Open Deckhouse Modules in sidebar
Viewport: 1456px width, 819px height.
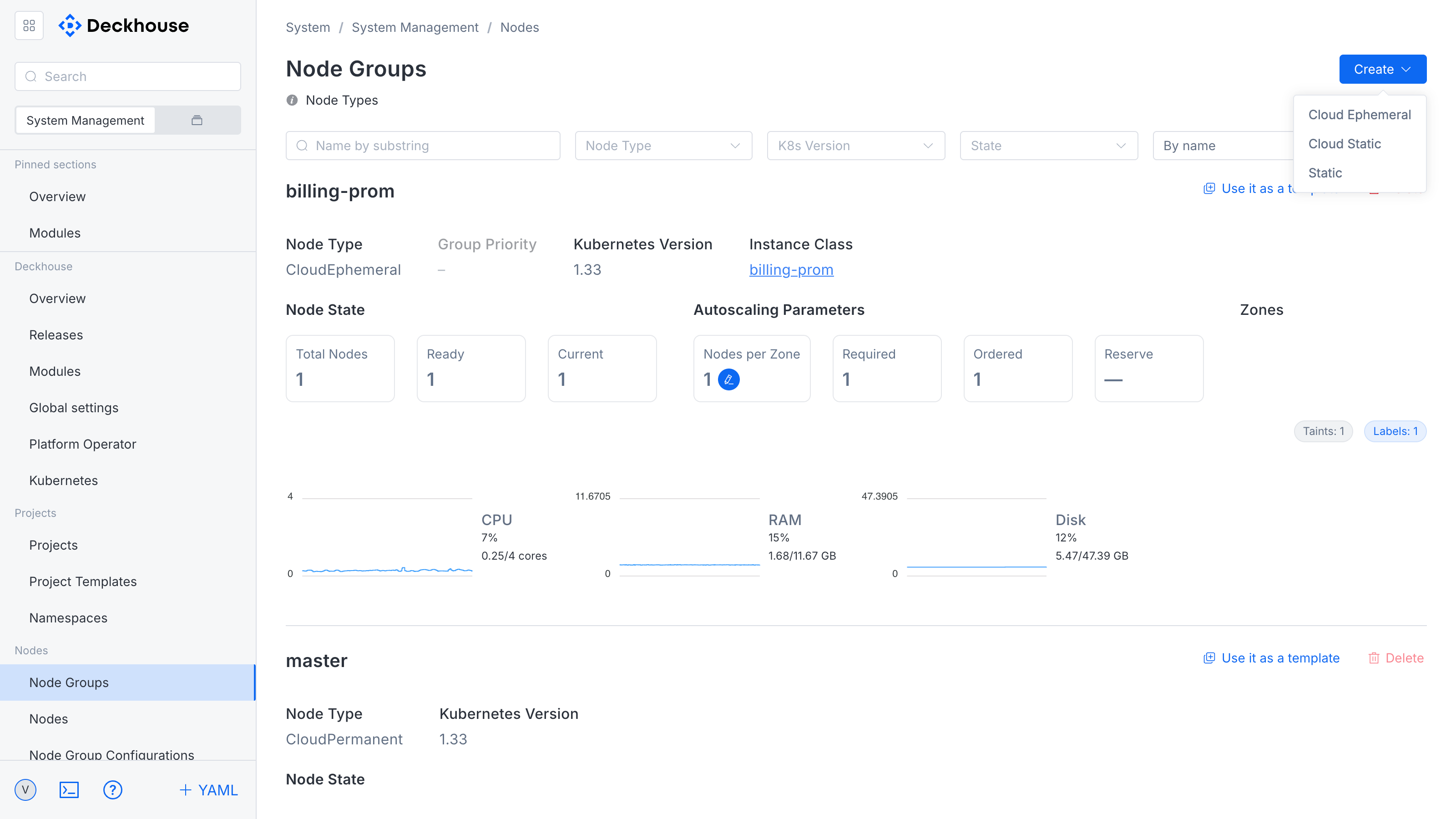[128, 371]
